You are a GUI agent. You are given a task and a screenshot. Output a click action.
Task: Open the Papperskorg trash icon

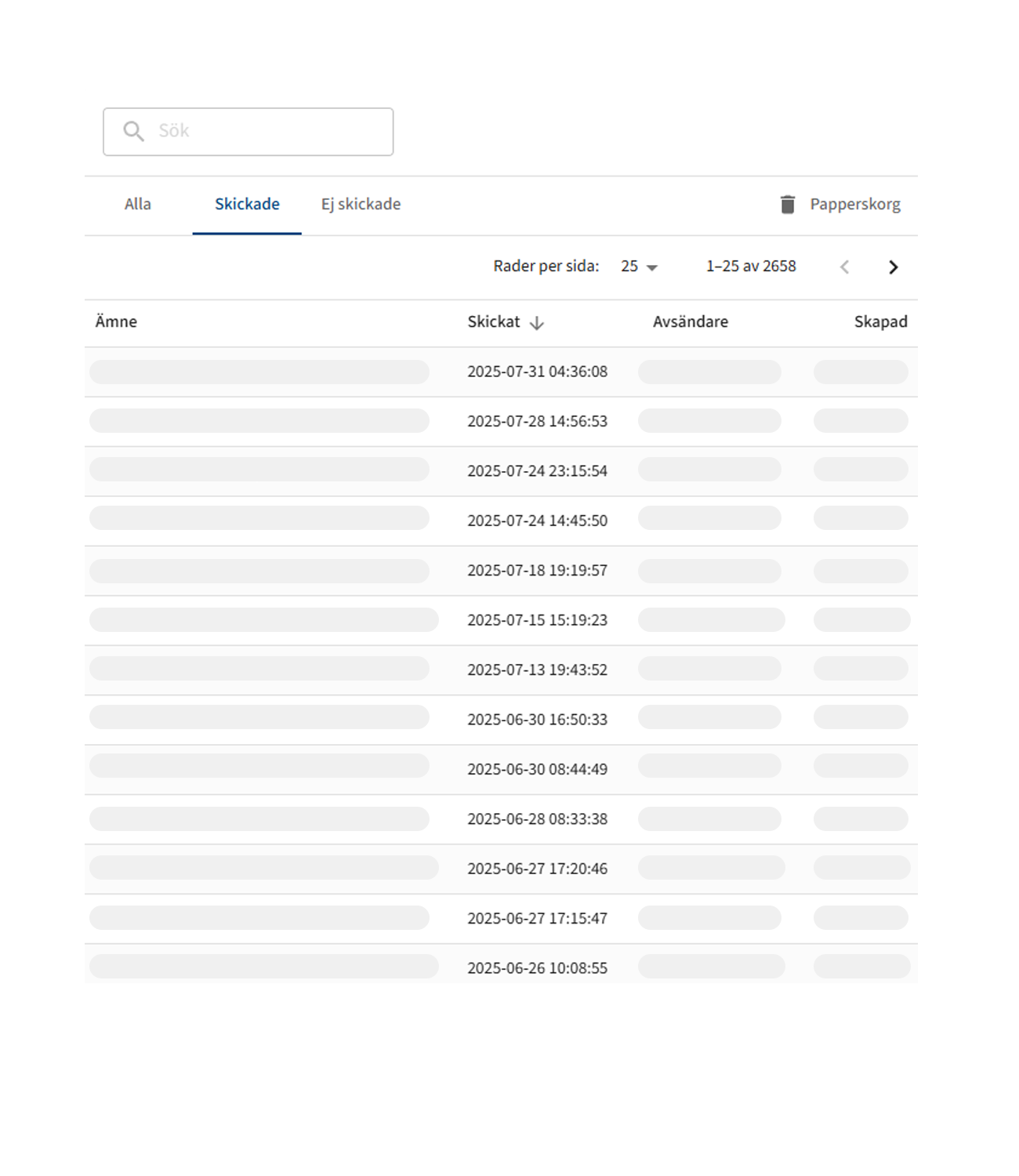tap(787, 205)
